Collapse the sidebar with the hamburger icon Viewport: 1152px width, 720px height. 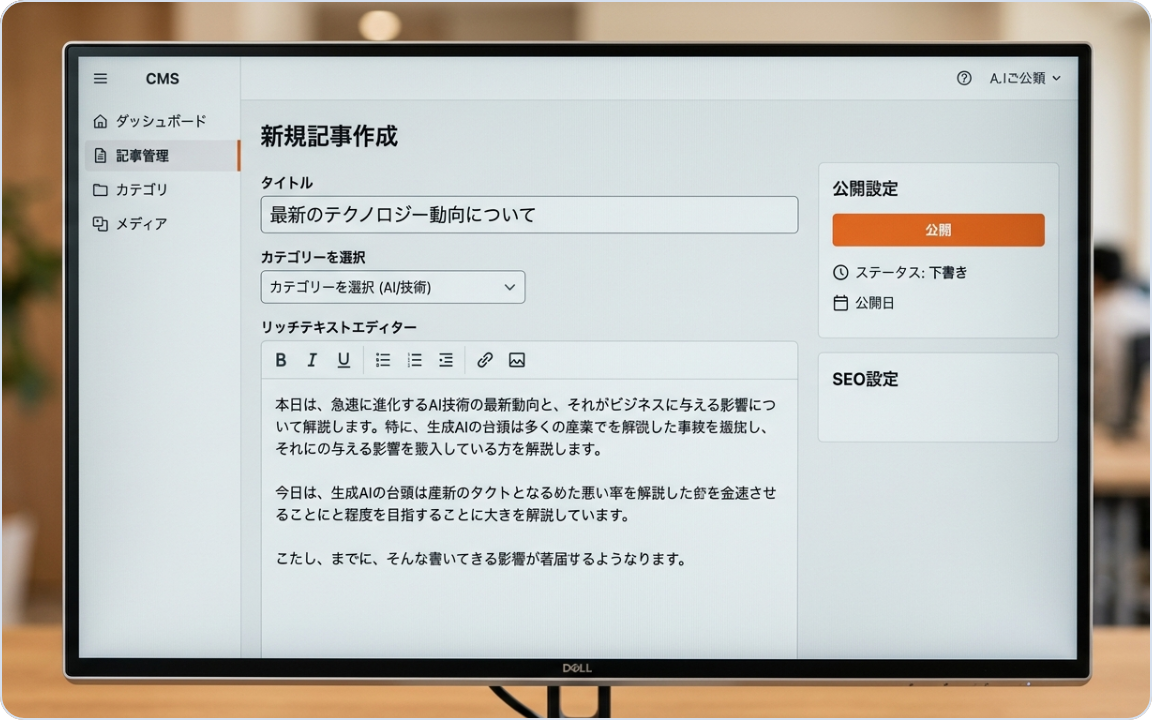[100, 78]
